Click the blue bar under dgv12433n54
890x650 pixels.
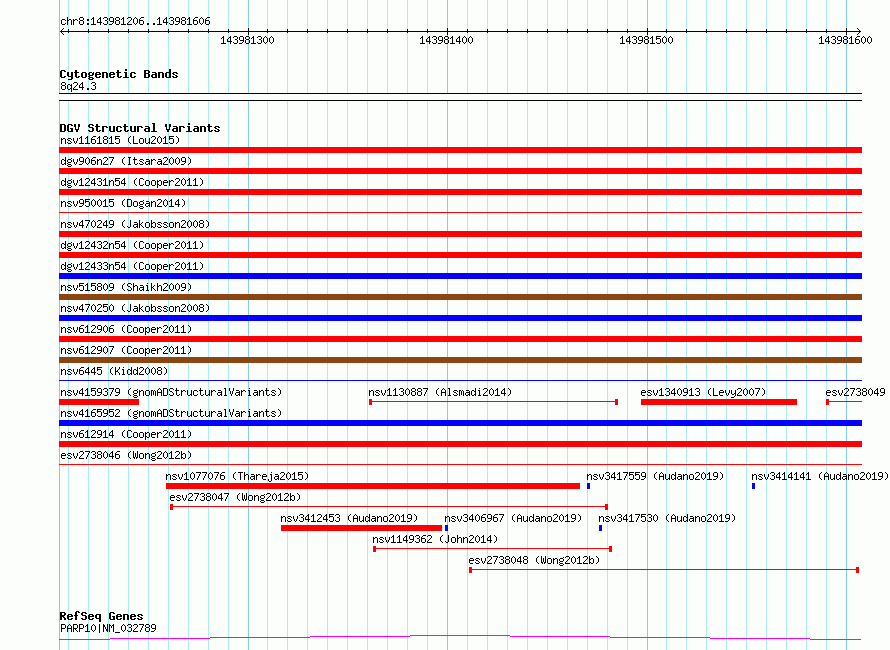click(x=460, y=276)
